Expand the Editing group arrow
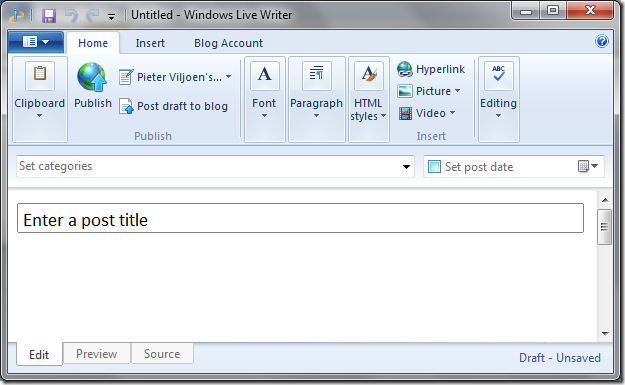This screenshot has width=625, height=385. [498, 116]
